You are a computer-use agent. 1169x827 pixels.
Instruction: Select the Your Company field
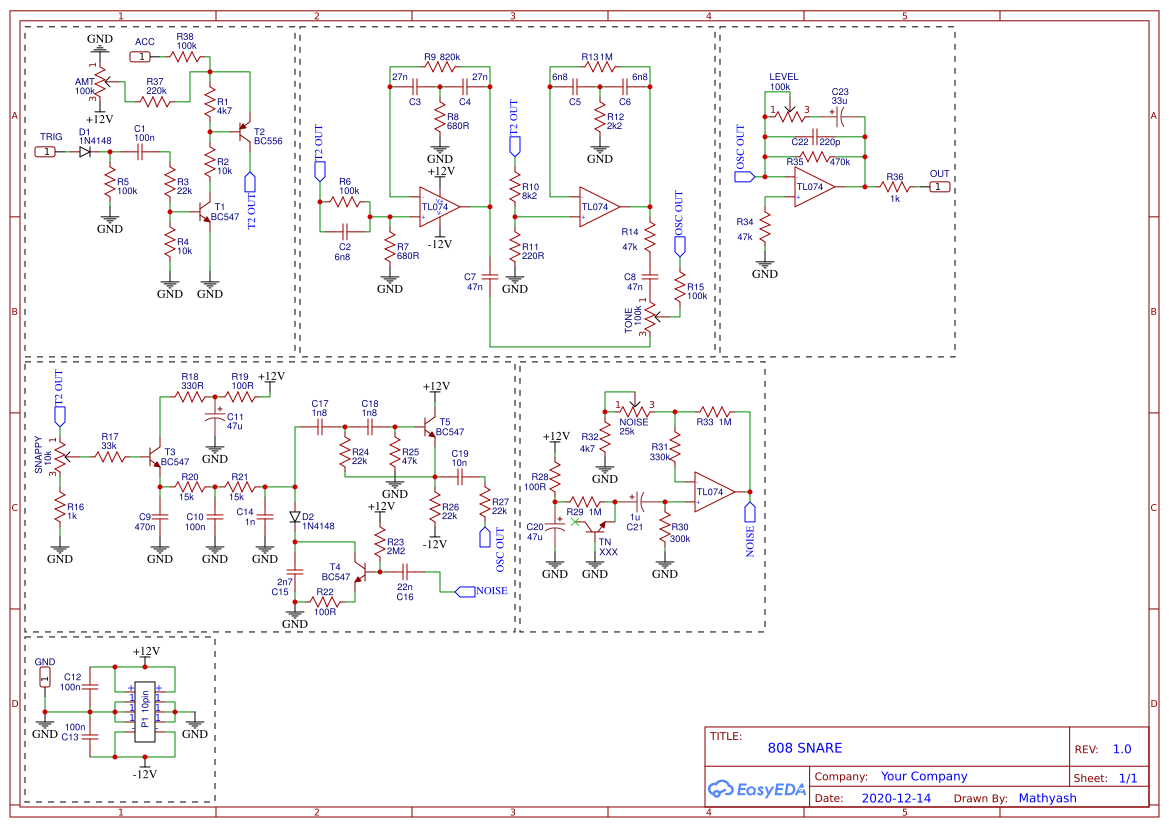tap(924, 776)
